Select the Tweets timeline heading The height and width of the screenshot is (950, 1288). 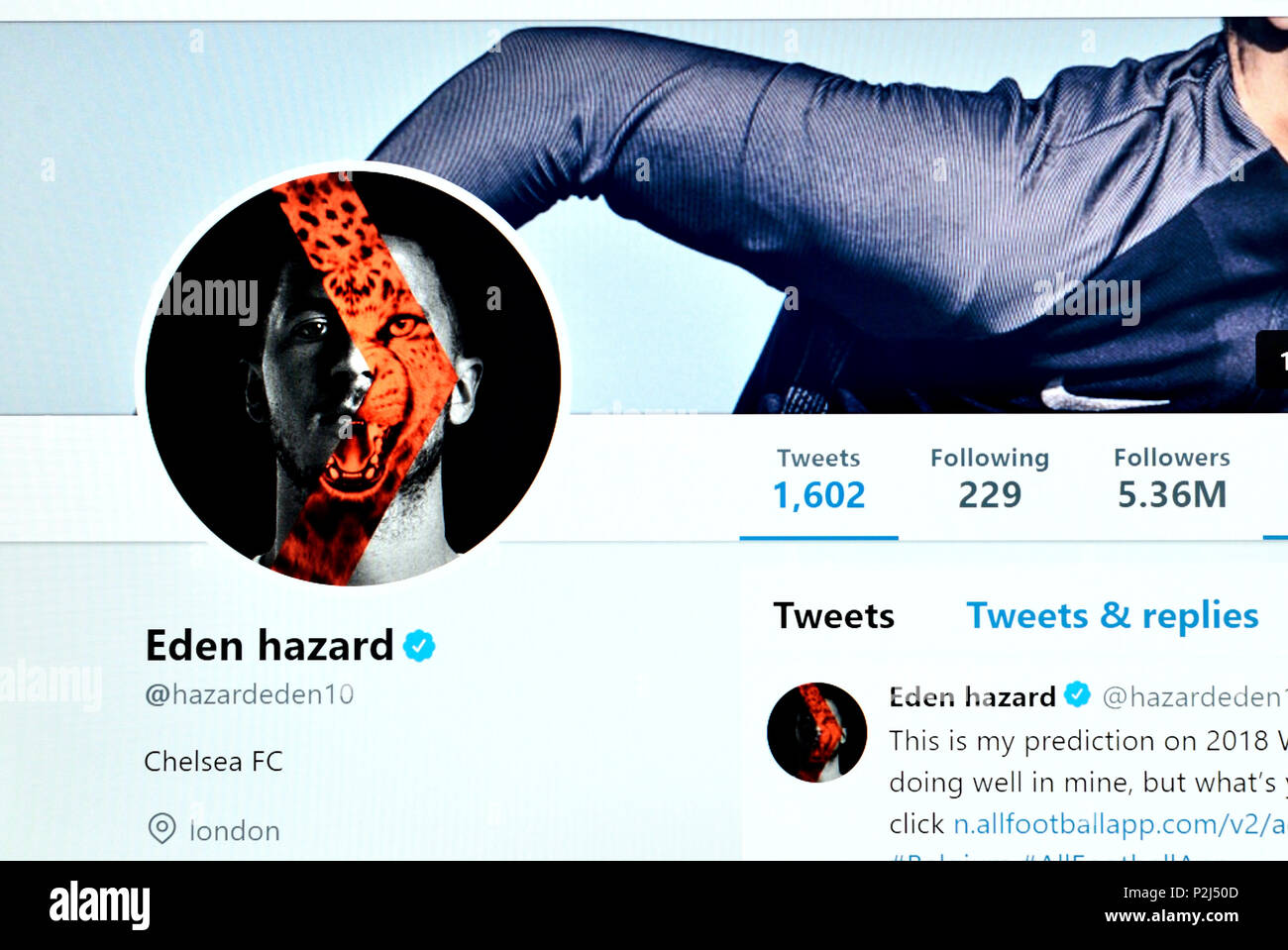pos(833,616)
